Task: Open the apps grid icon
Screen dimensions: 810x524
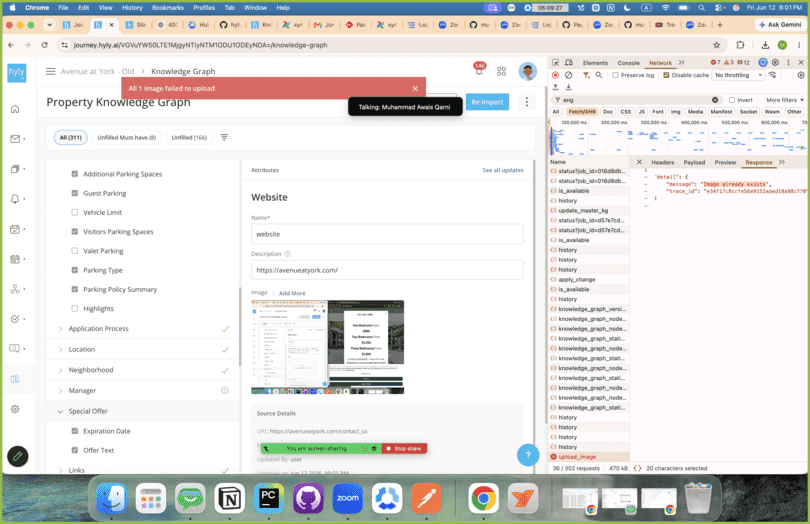Action: tap(501, 71)
